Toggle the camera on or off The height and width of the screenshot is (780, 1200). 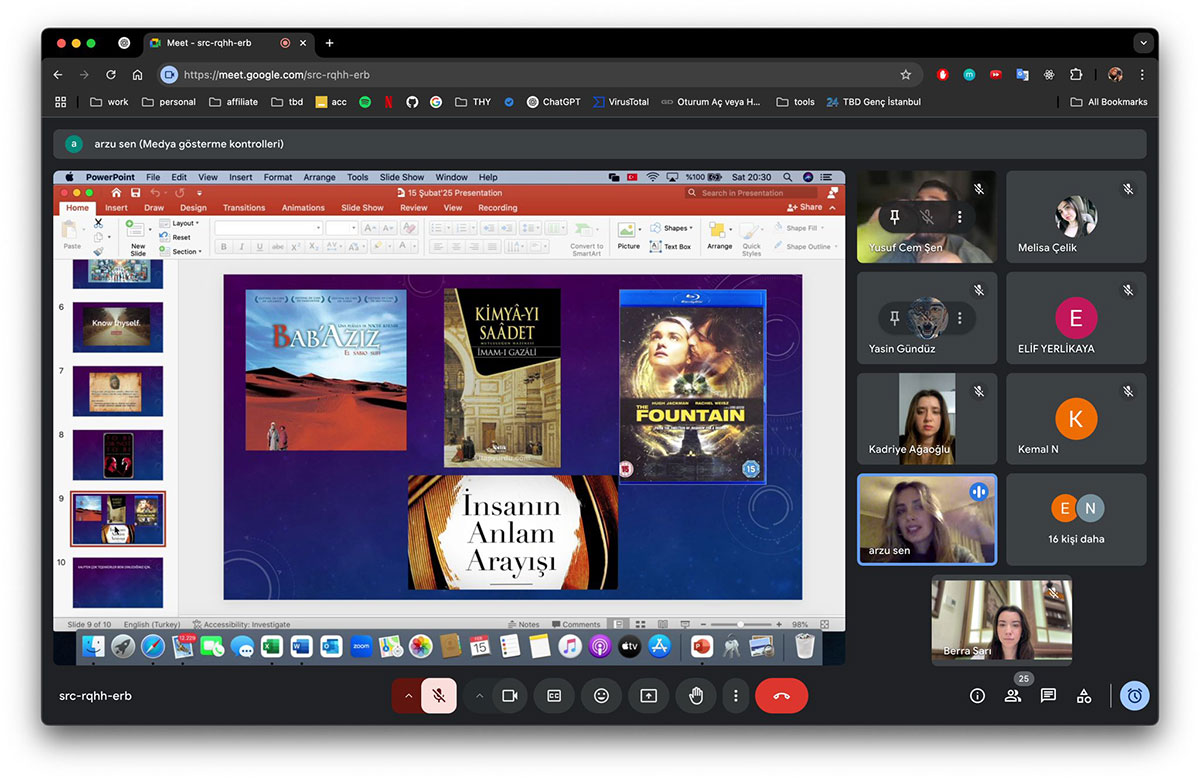pos(509,696)
